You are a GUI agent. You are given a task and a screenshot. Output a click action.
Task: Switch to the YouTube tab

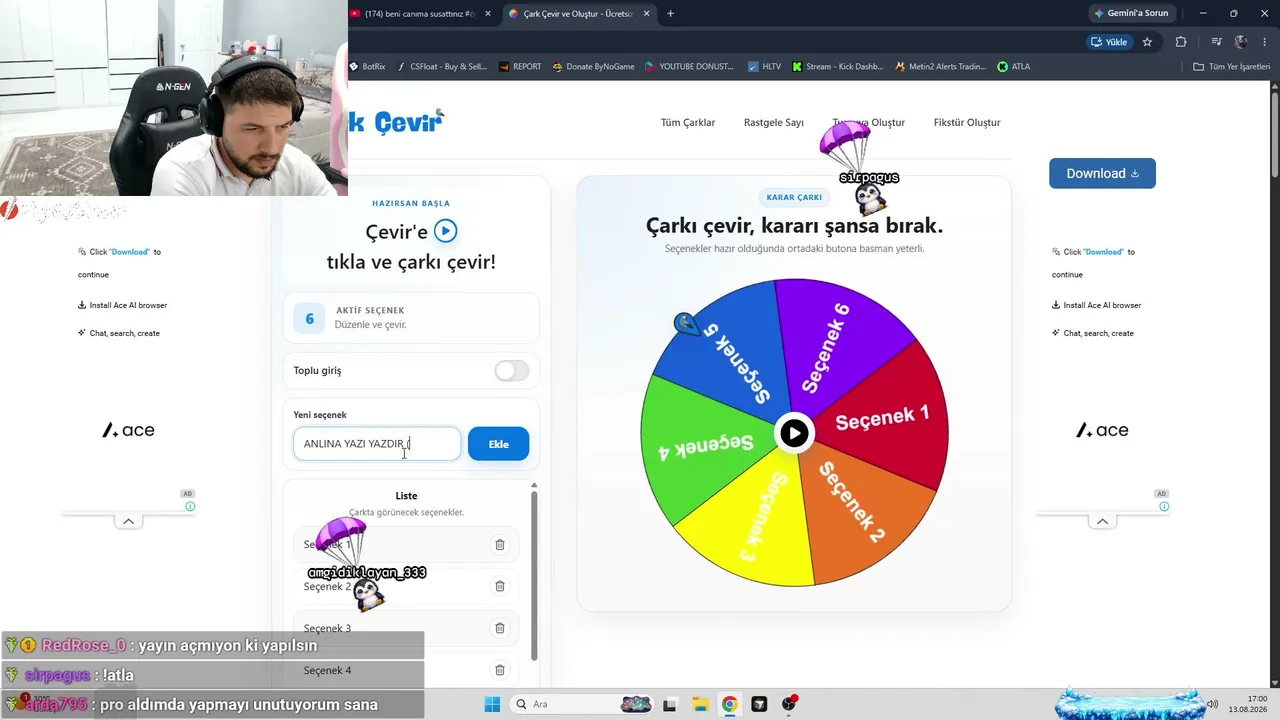(x=420, y=14)
